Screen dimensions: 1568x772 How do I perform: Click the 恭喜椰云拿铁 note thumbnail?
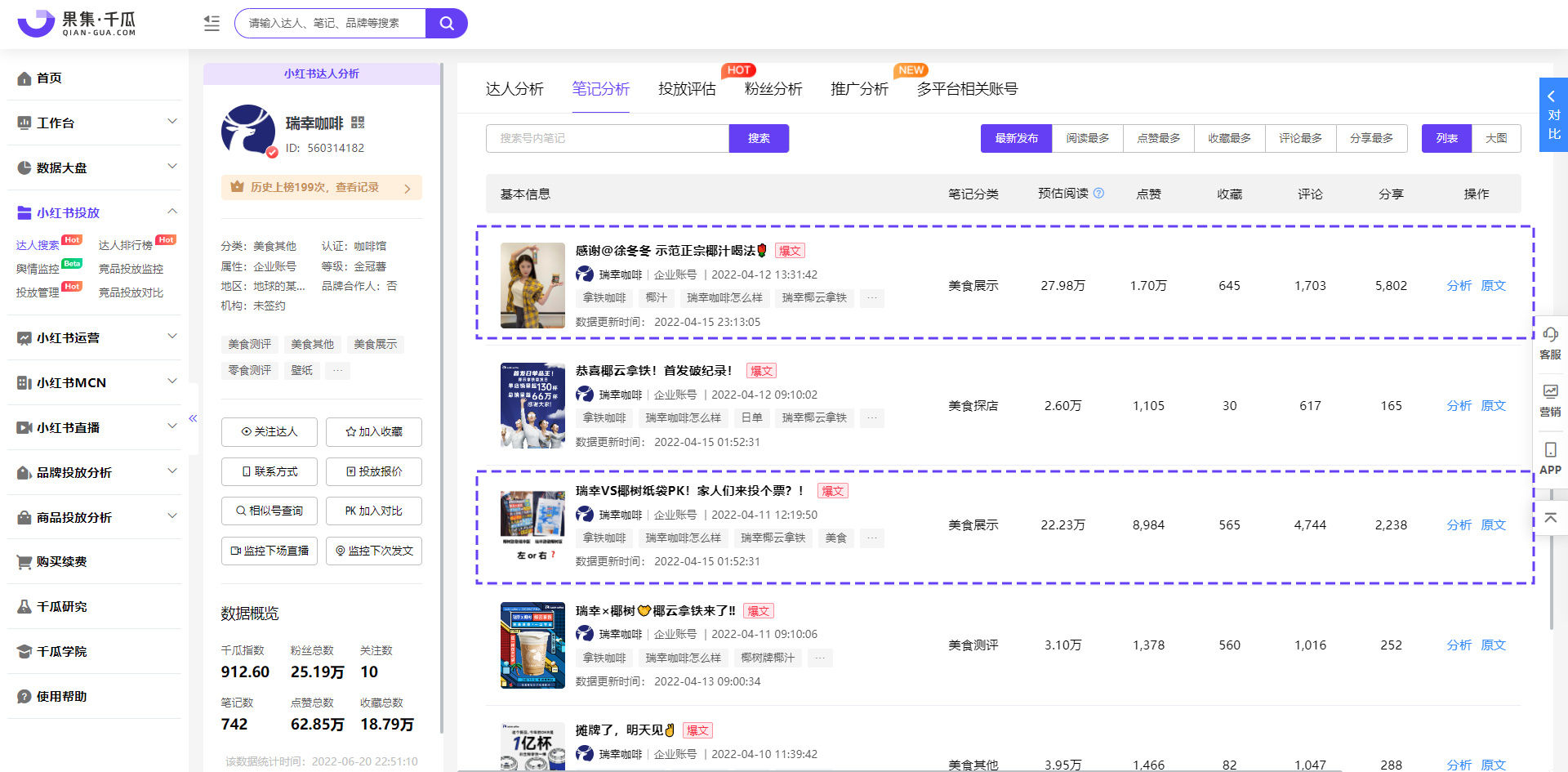[x=532, y=405]
